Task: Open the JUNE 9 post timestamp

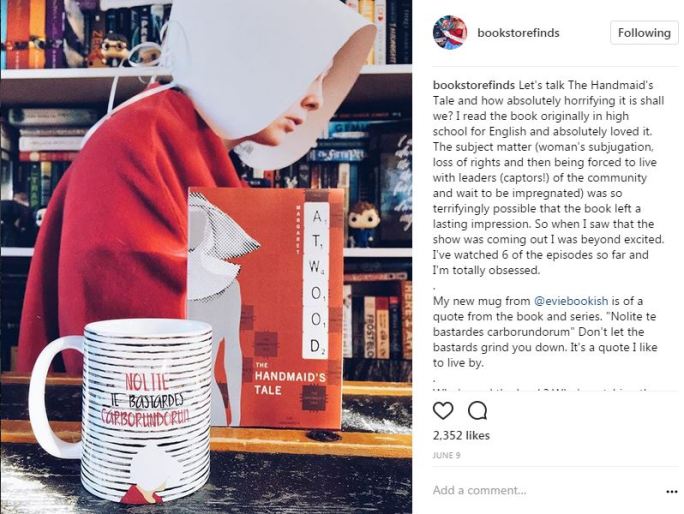Action: (x=446, y=456)
